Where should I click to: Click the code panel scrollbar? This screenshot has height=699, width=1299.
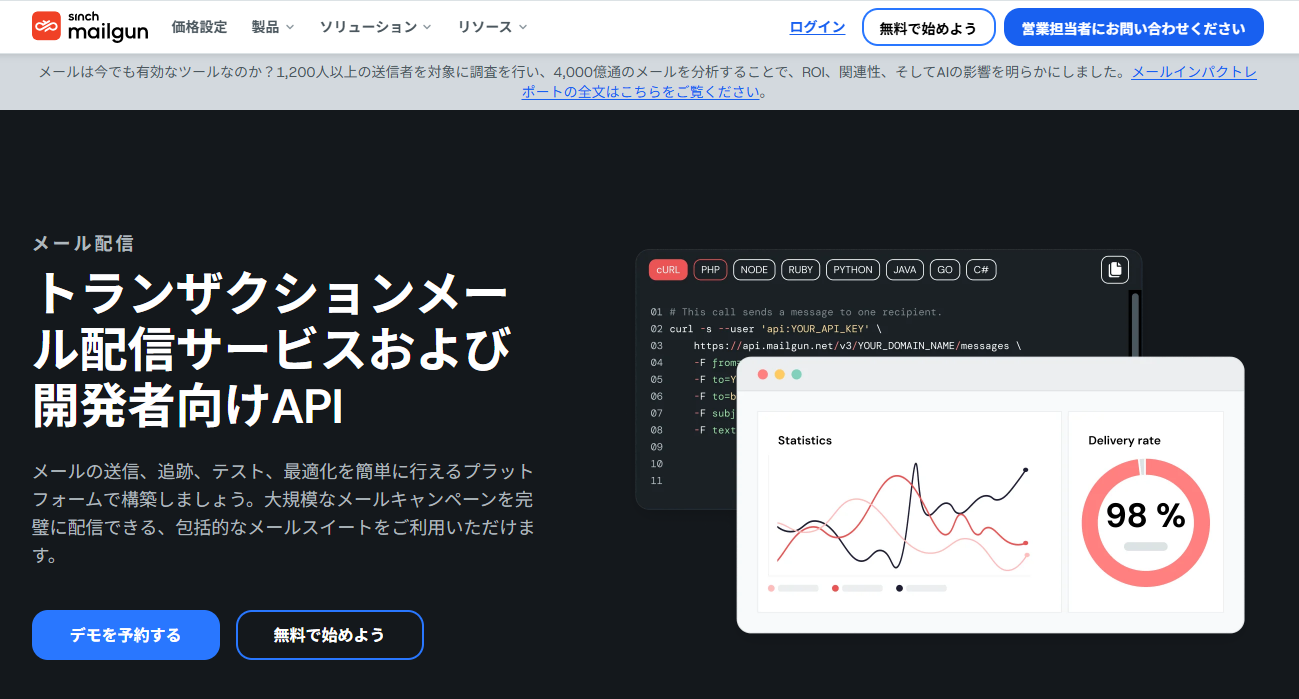click(x=1134, y=323)
